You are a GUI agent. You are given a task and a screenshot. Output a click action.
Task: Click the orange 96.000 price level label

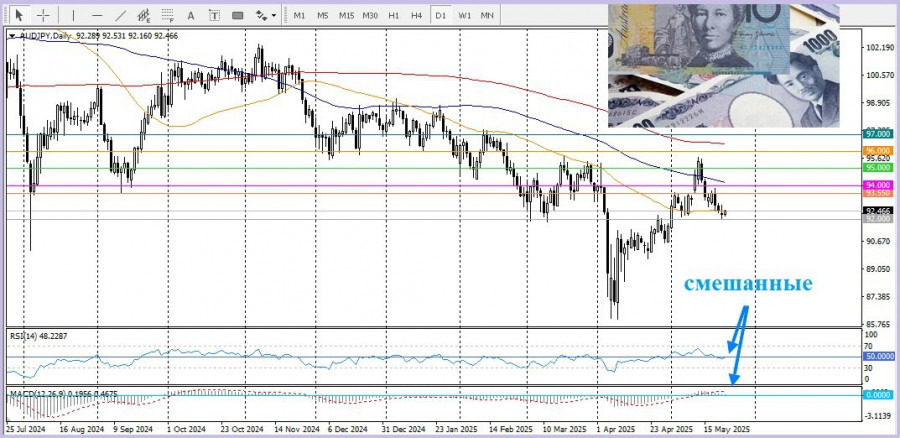[878, 150]
